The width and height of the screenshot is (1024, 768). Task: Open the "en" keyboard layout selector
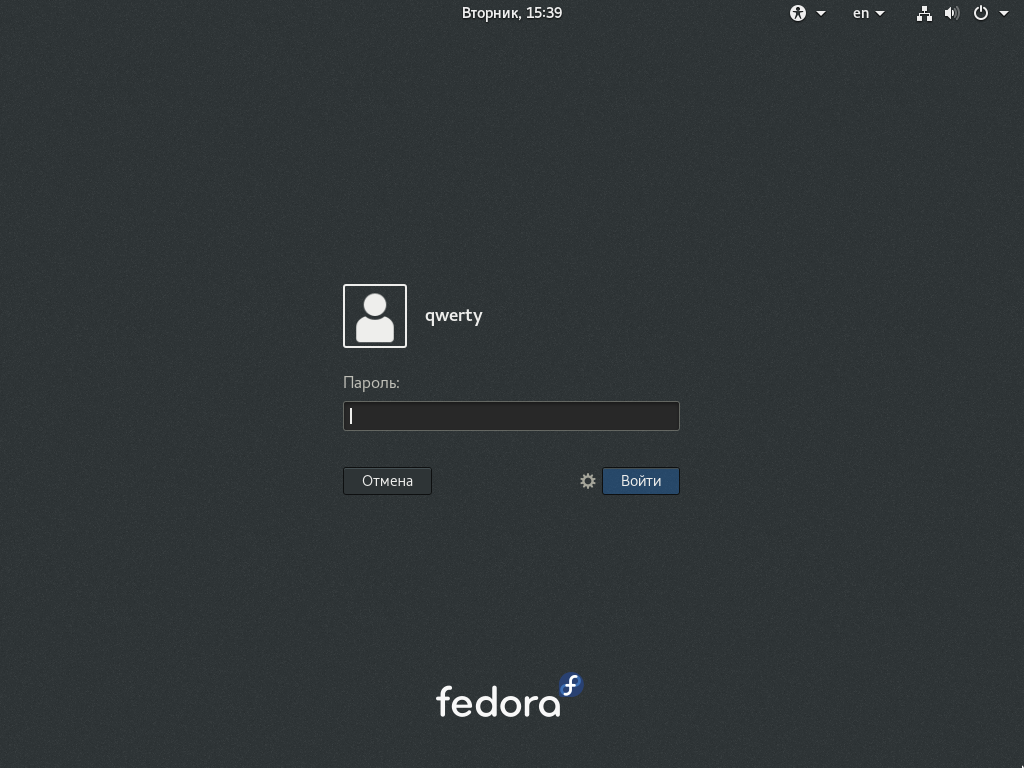tap(868, 13)
